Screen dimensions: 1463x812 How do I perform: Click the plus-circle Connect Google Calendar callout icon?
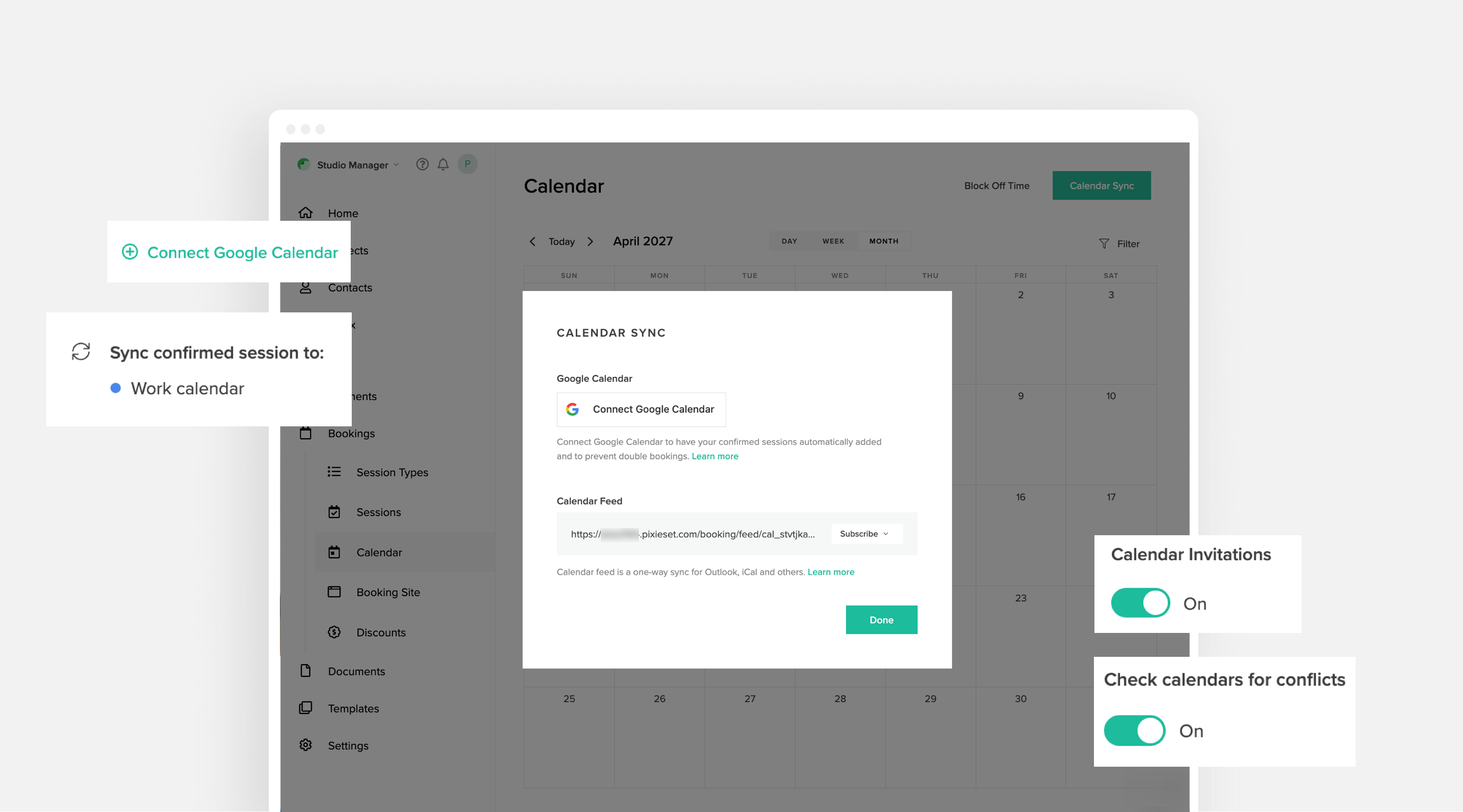pos(129,251)
